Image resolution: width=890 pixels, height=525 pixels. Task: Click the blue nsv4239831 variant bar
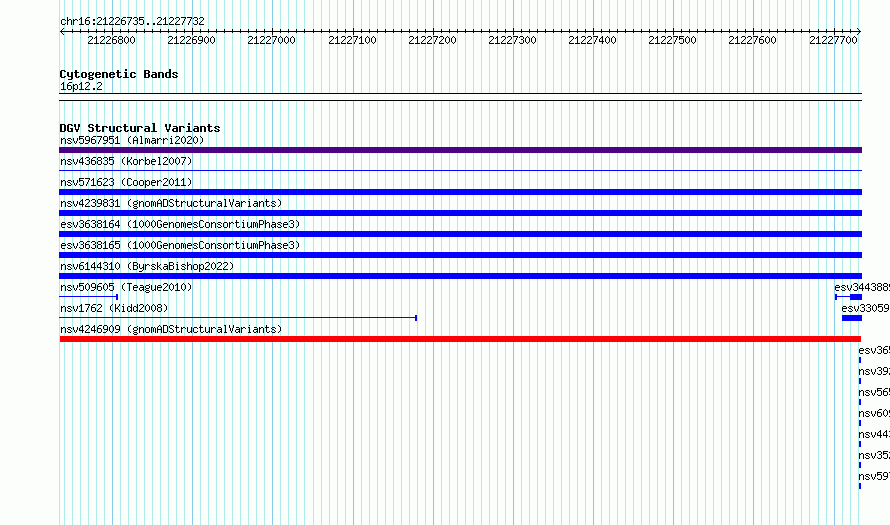tap(460, 213)
